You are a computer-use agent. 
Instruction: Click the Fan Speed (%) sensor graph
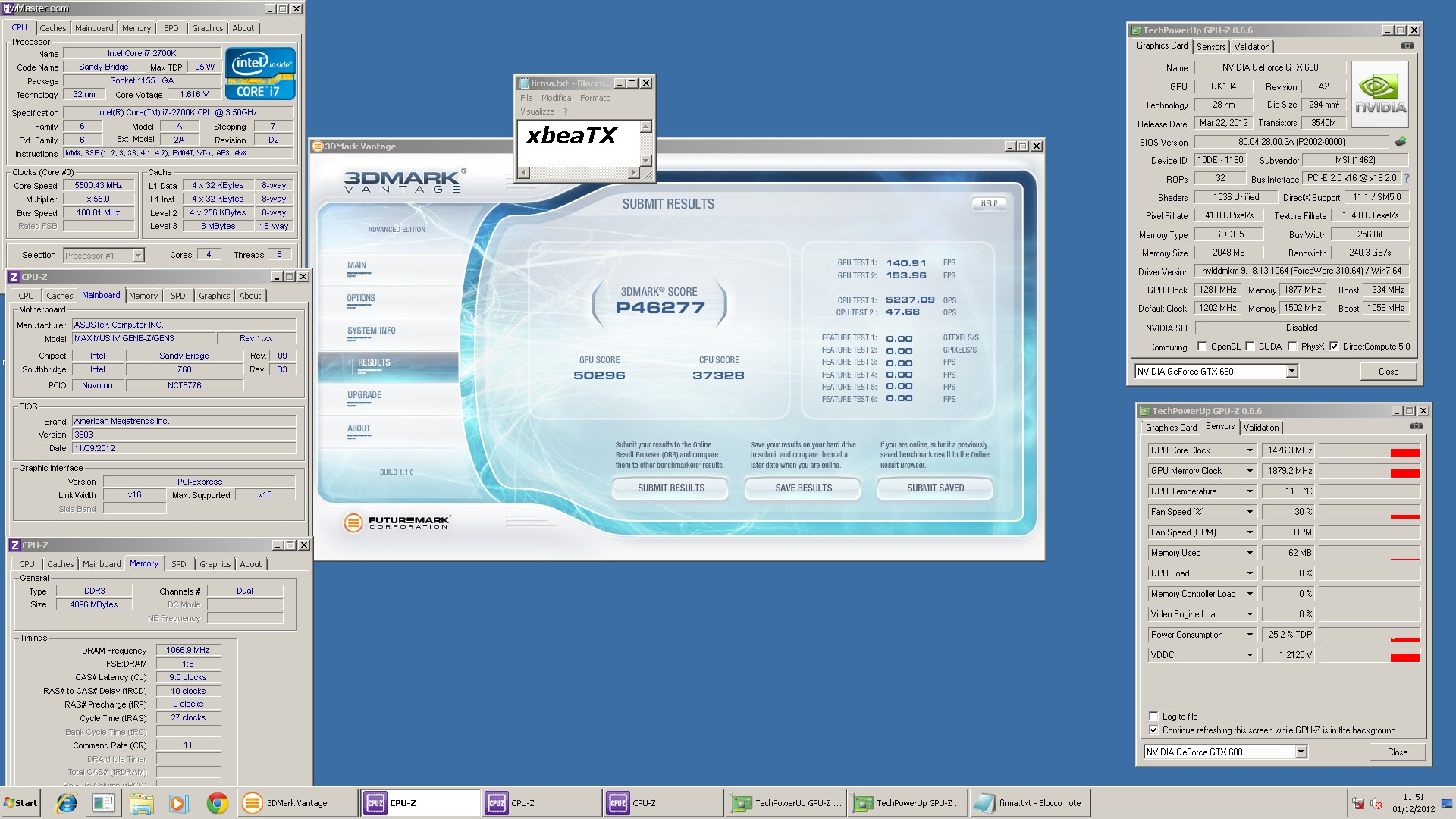tap(1370, 512)
